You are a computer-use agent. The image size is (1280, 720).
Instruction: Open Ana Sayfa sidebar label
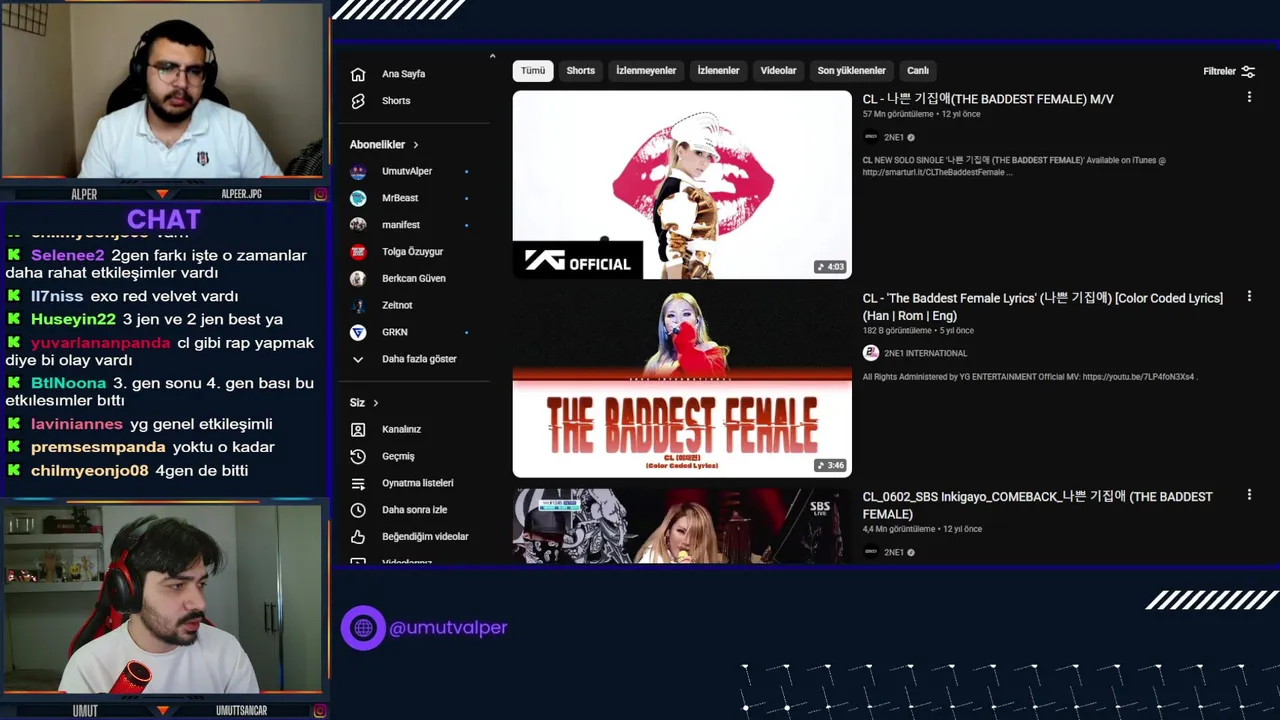(404, 74)
